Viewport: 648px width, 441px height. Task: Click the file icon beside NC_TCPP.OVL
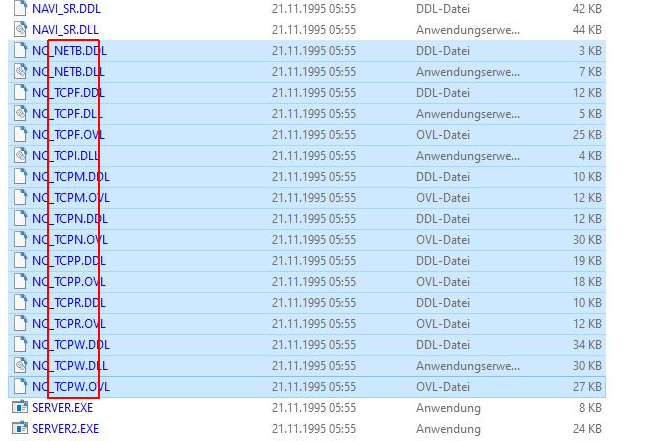(20, 282)
